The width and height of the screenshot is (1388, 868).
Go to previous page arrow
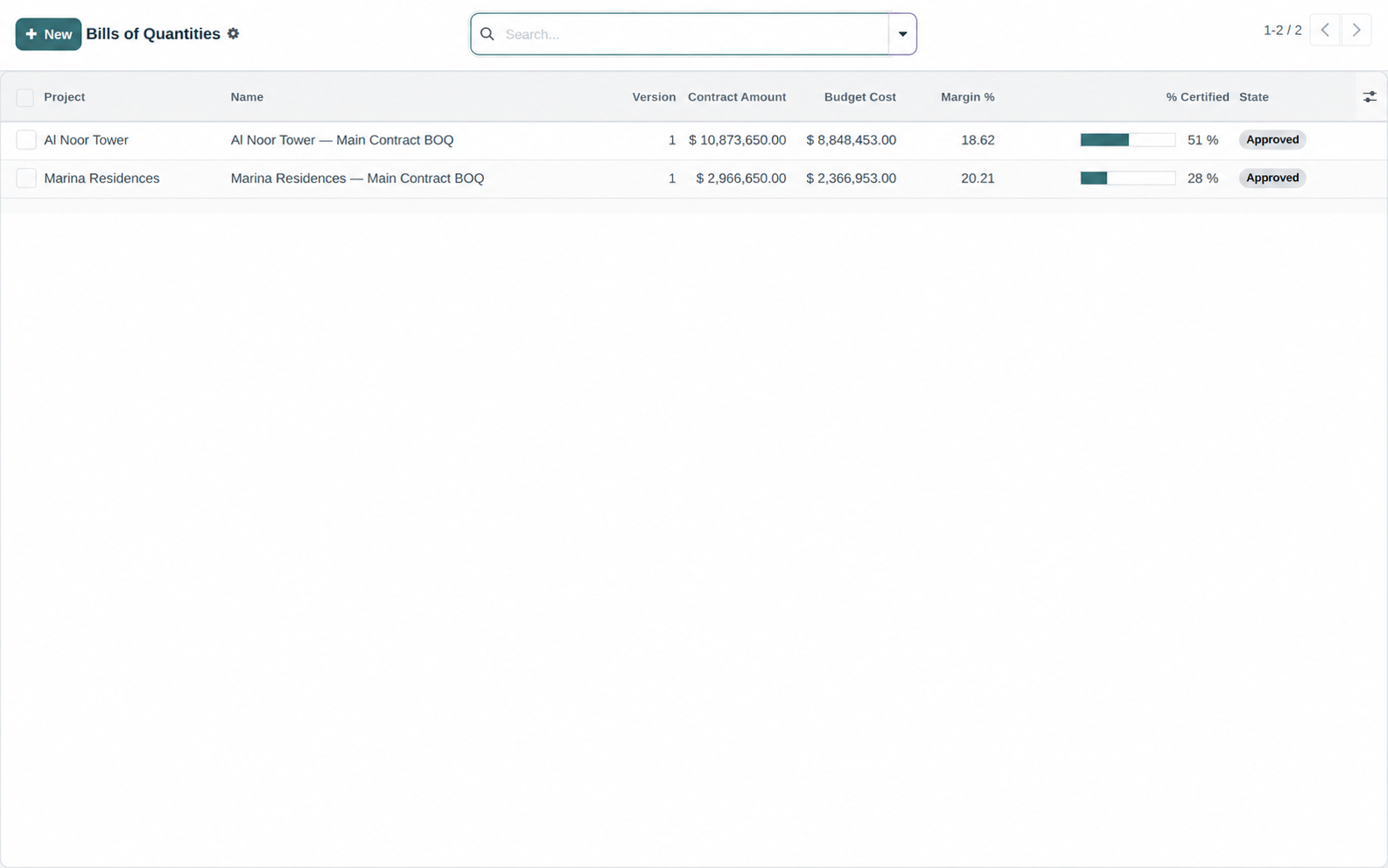click(1325, 30)
